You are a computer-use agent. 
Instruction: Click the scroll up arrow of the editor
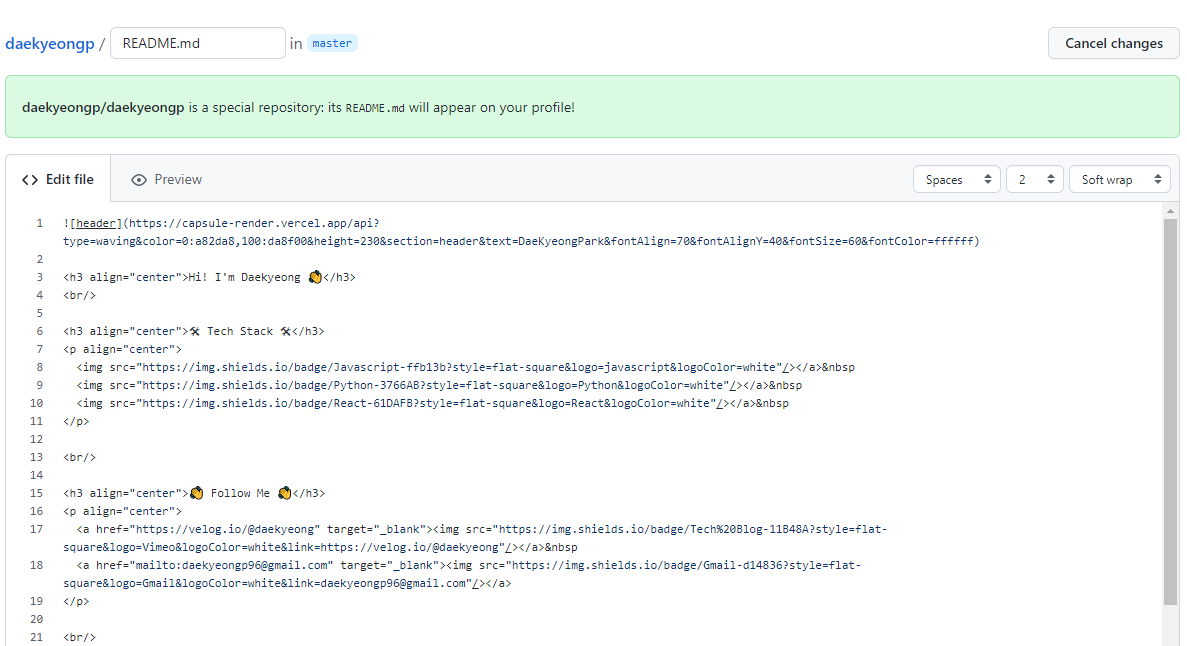pos(1170,211)
